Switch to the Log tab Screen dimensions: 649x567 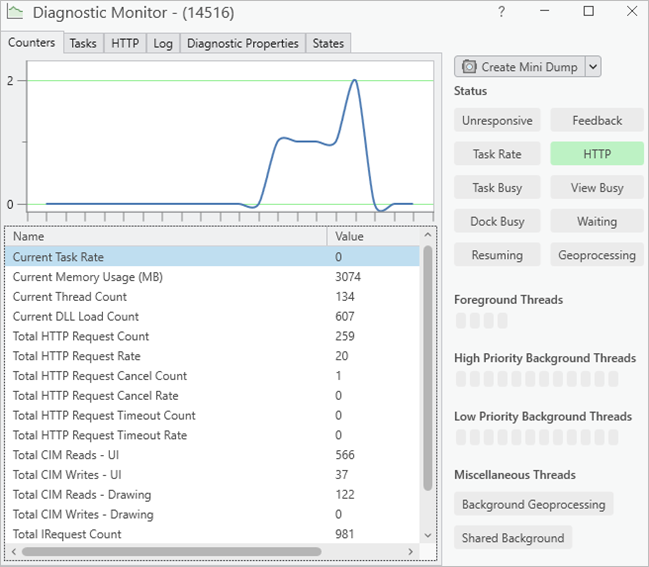pos(163,44)
